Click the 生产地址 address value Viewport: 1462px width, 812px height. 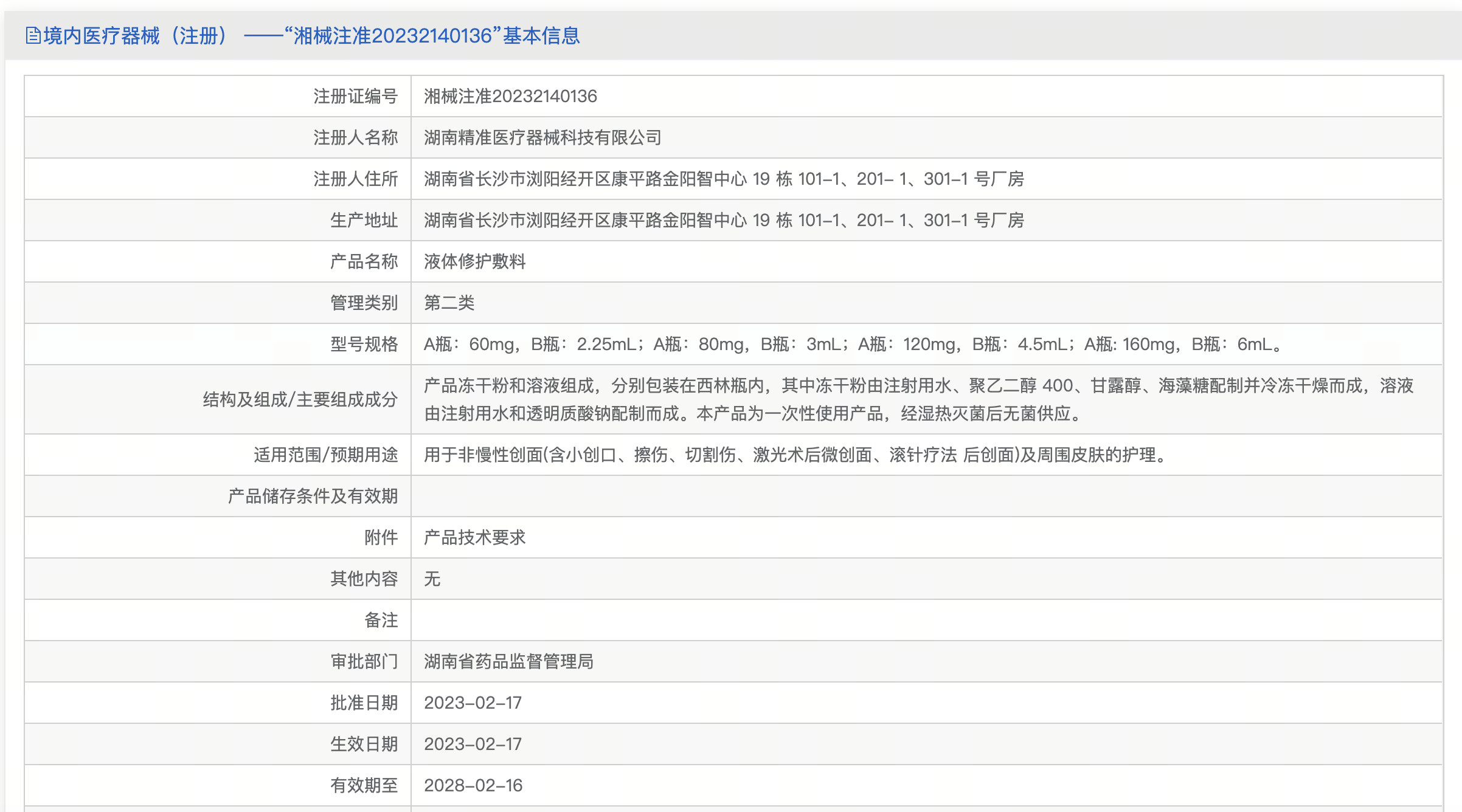pyautogui.click(x=724, y=220)
